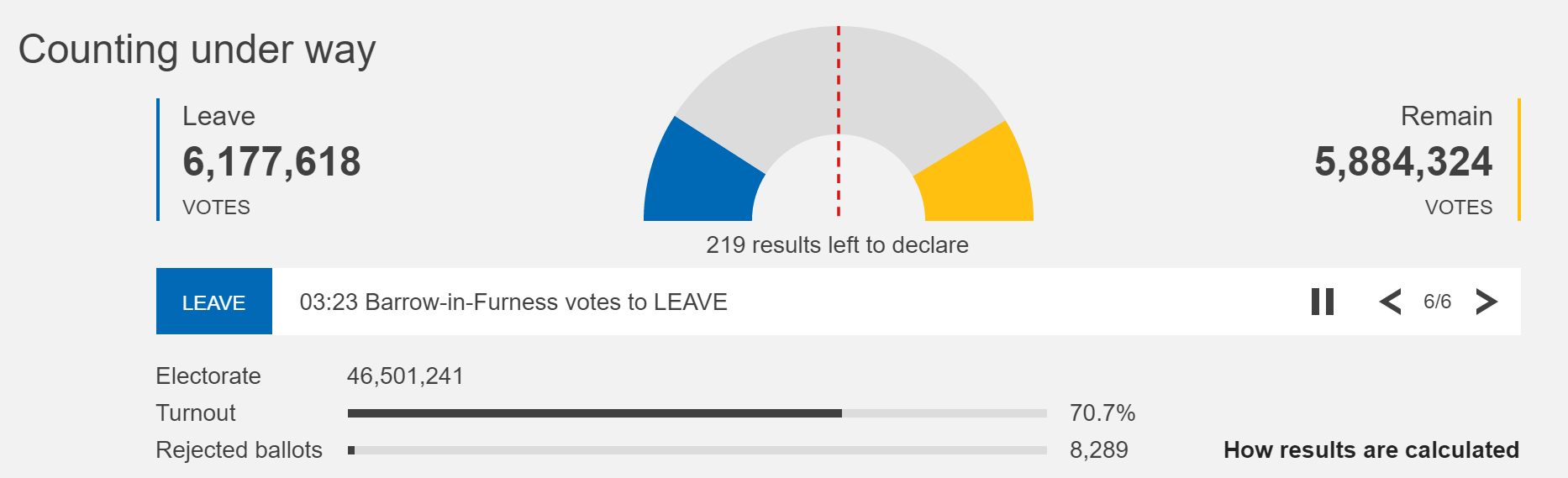Viewport: 1568px width, 478px height.
Task: Click the 6/6 ticker page counter
Action: [x=1437, y=302]
